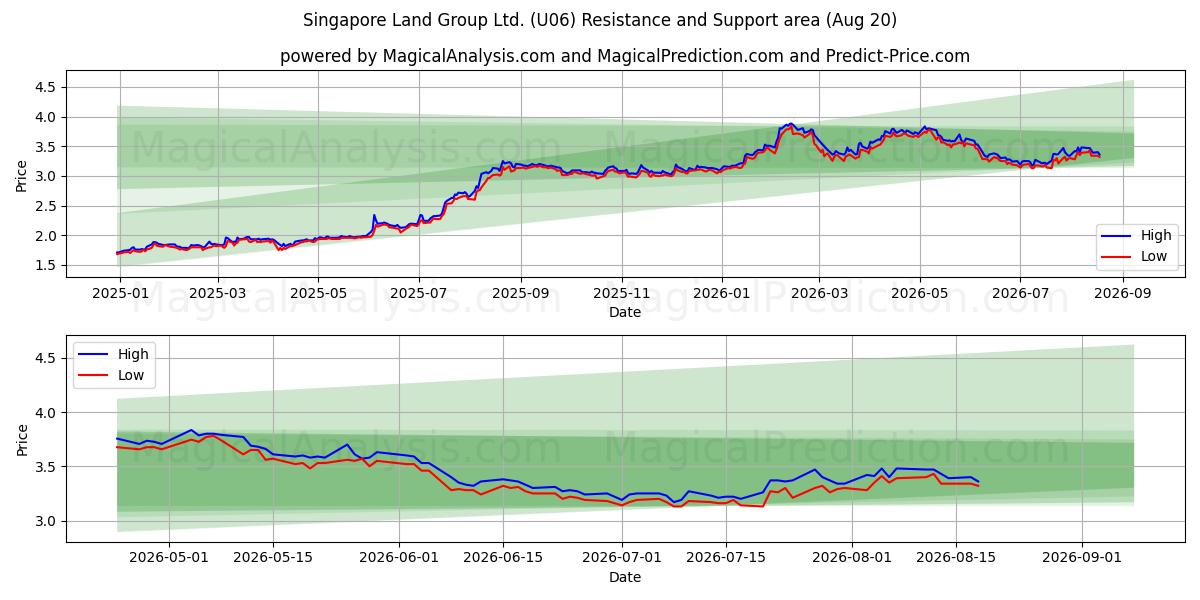Click the '2026-05' tick on upper chart

920,294
